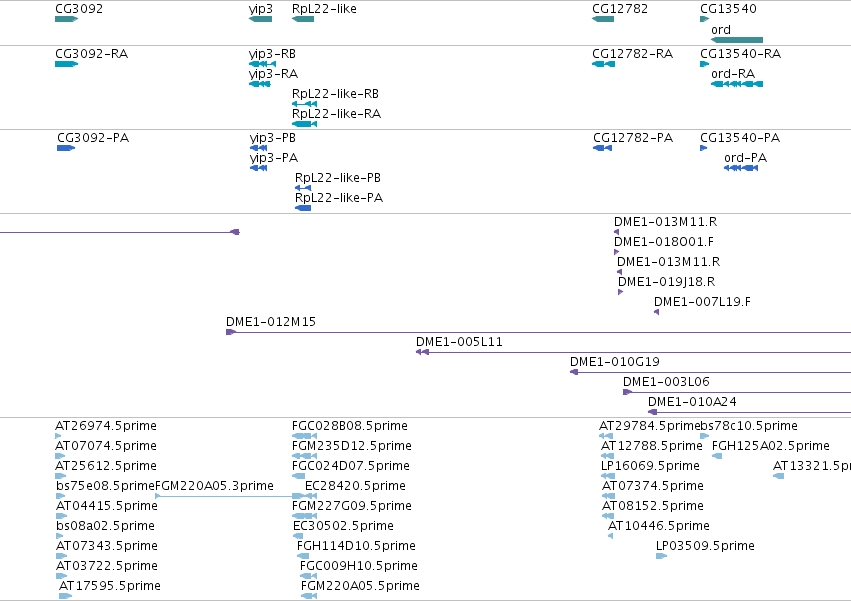Open transcript RpL22-like-RB

click(304, 104)
